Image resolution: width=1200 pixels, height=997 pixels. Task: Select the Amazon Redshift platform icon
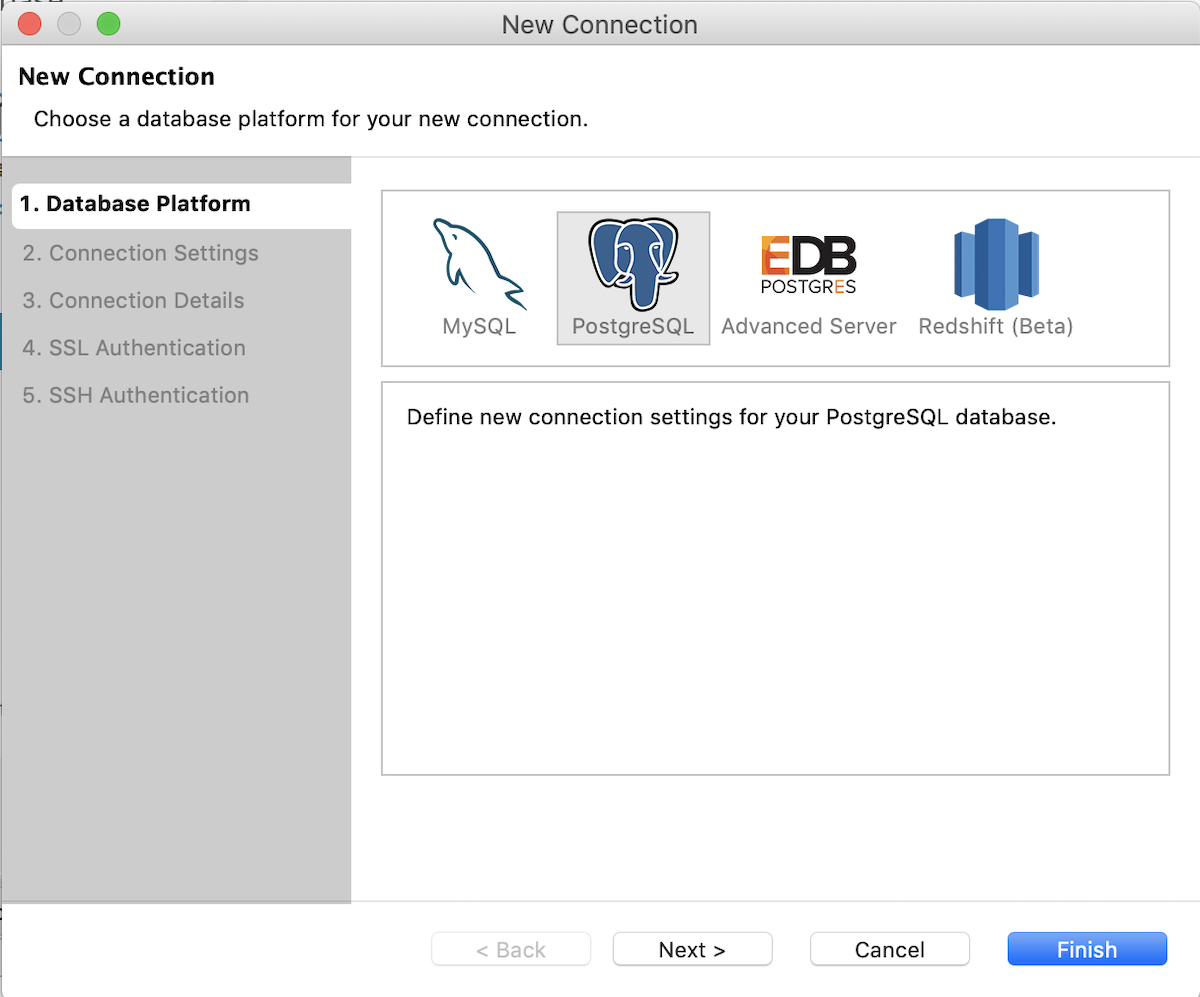995,264
